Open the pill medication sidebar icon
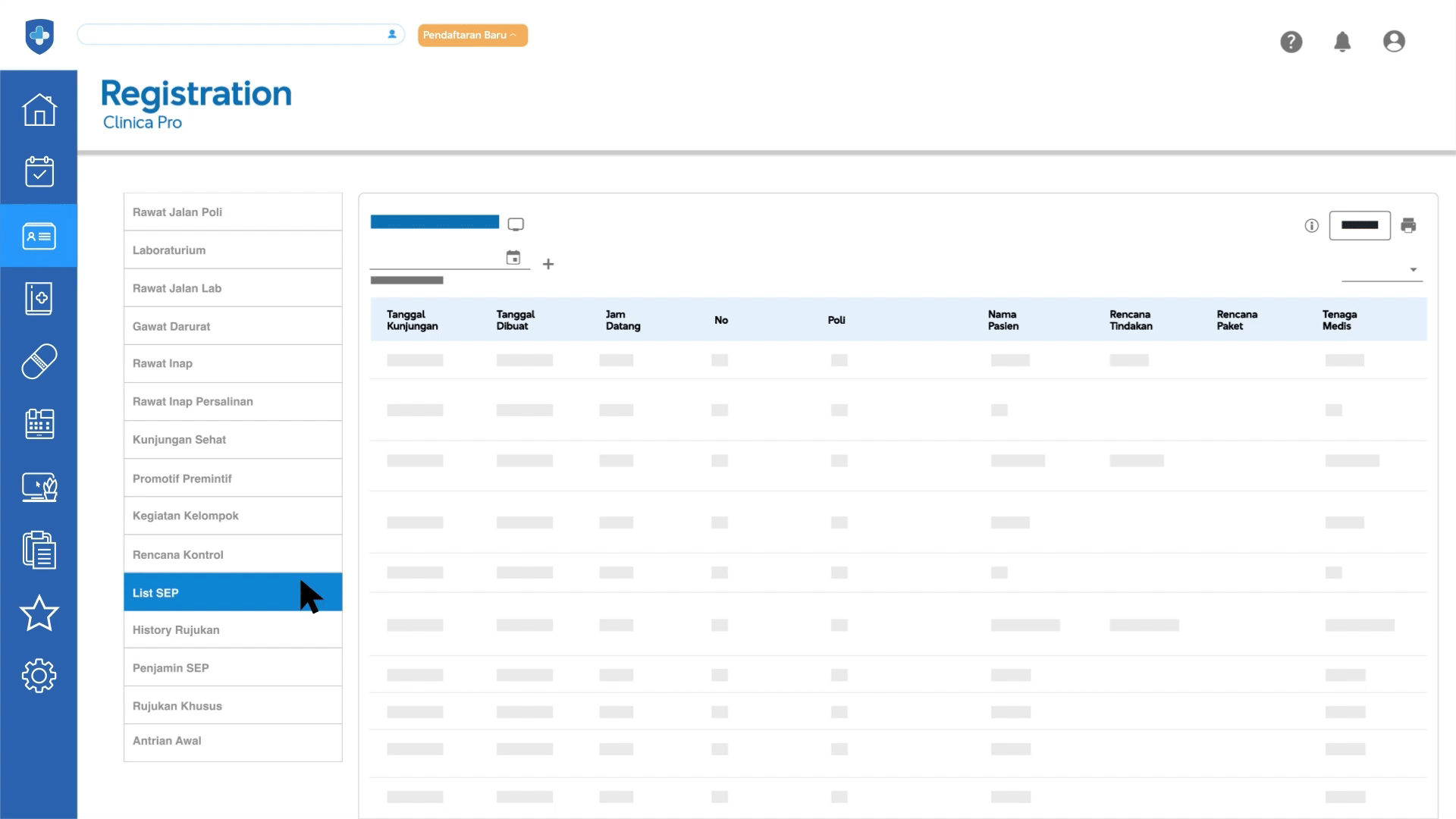This screenshot has width=1456, height=819. [39, 361]
